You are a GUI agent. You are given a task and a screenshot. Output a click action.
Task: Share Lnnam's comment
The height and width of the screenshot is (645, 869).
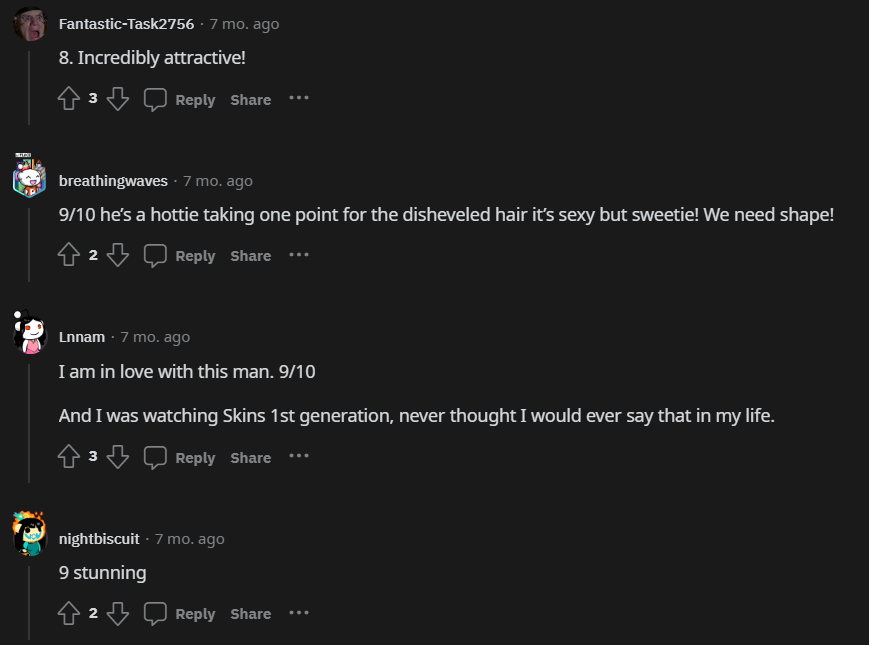point(250,457)
